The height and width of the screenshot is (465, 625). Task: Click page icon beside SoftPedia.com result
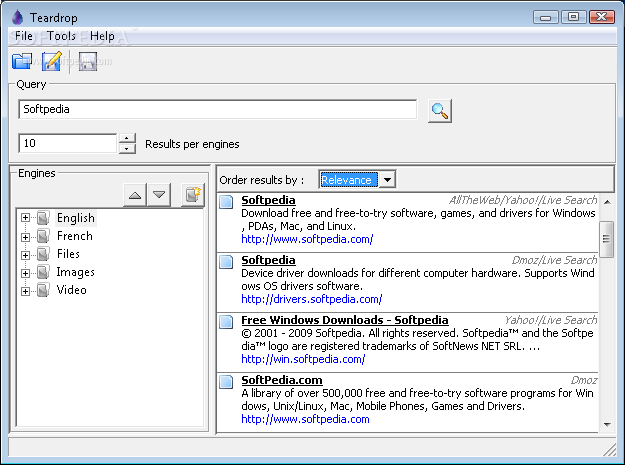[x=226, y=382]
